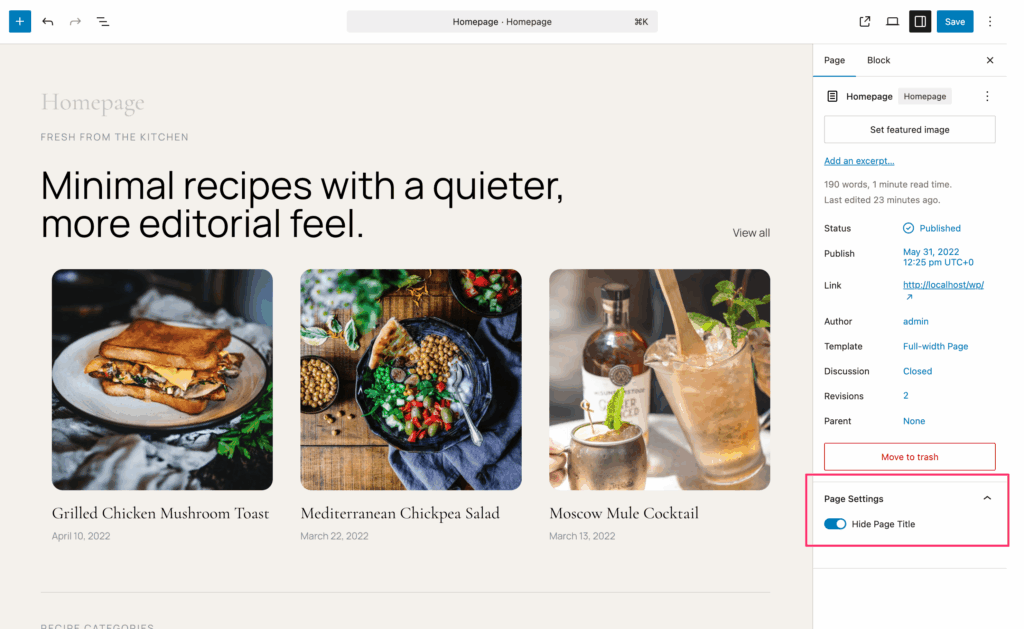The width and height of the screenshot is (1024, 629).
Task: Click the block inserter plus icon
Action: pyautogui.click(x=20, y=21)
